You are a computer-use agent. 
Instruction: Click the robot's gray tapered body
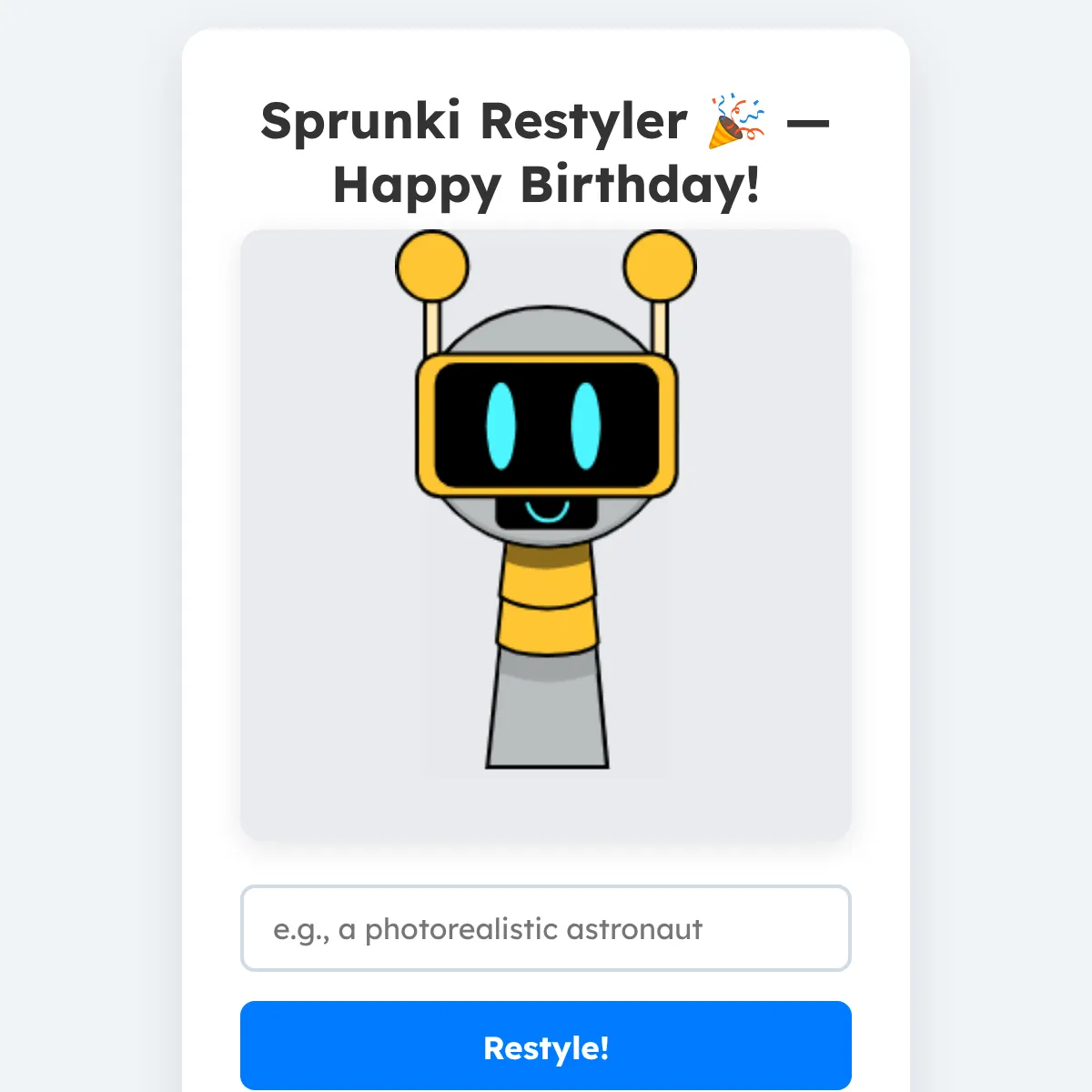click(547, 710)
